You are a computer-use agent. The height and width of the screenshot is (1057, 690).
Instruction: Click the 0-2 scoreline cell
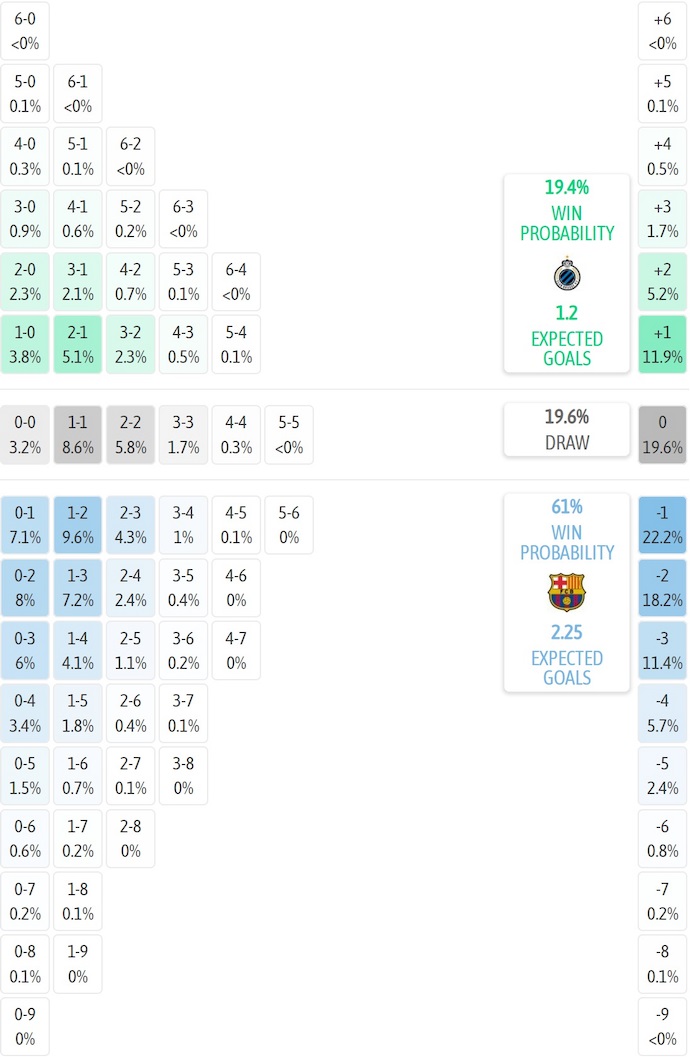[25, 588]
